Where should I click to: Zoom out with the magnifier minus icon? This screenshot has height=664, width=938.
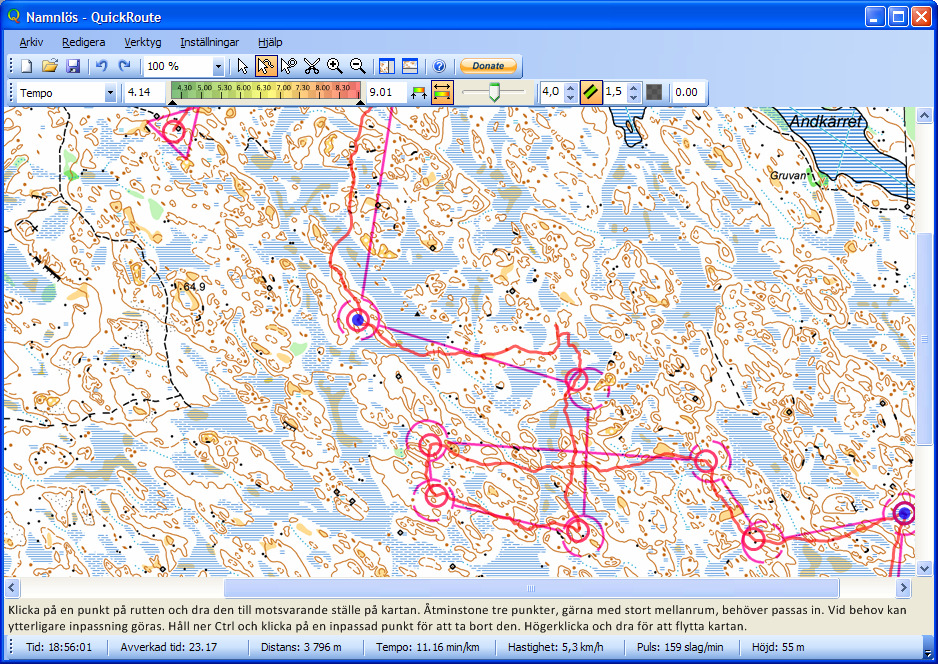(358, 66)
